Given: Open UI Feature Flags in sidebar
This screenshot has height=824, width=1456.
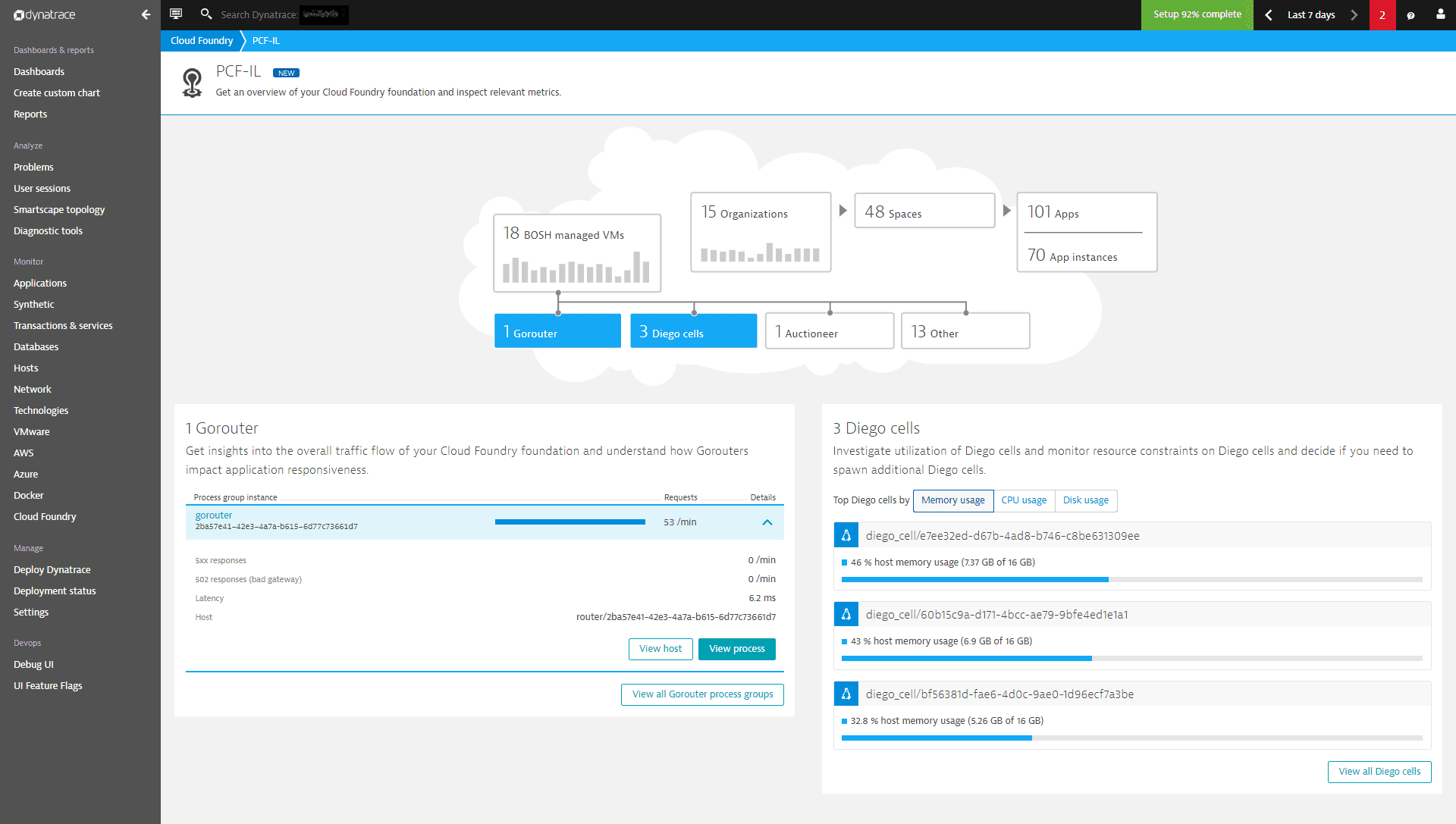Looking at the screenshot, I should click(48, 686).
